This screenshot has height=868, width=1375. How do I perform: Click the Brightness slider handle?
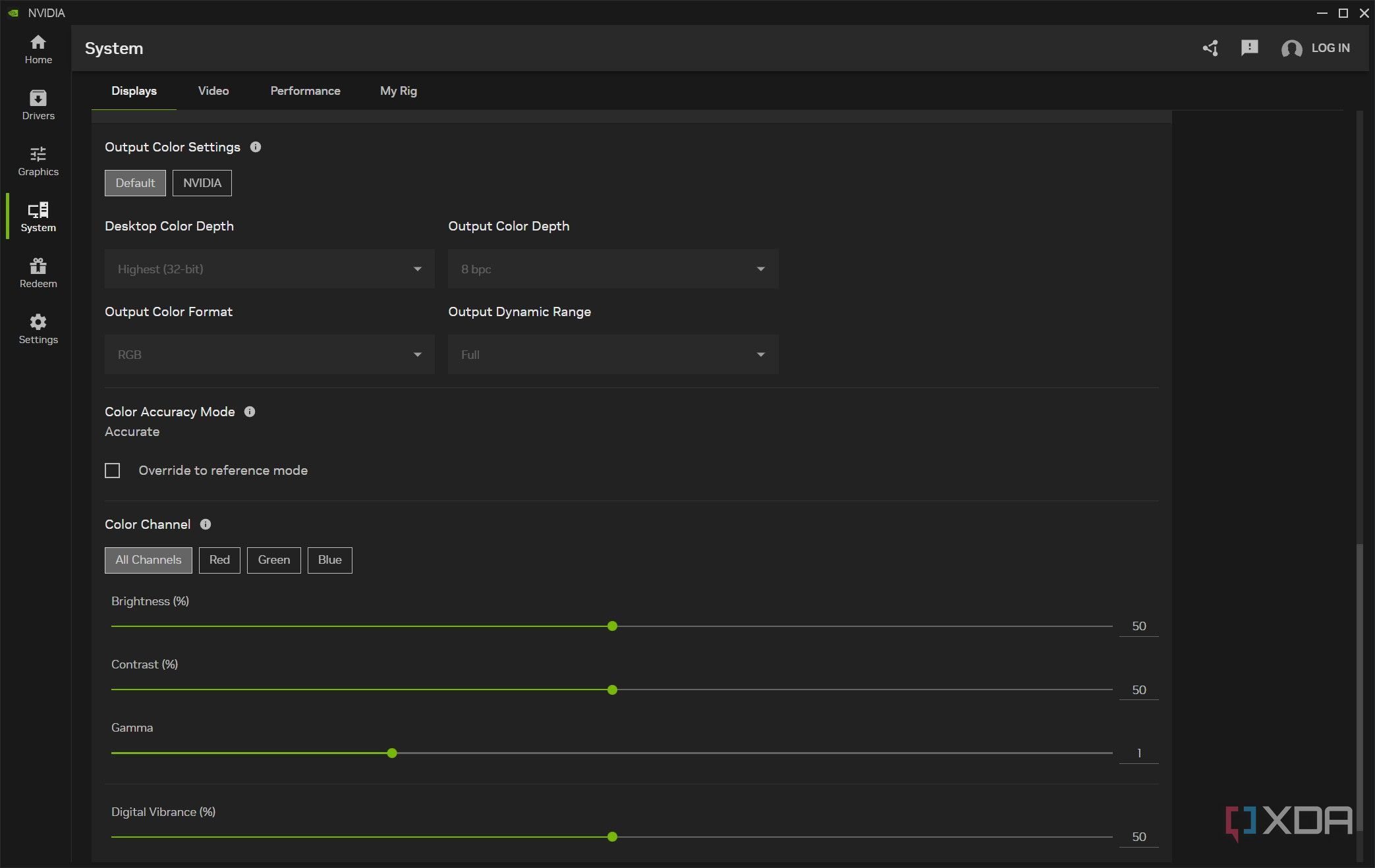pyautogui.click(x=613, y=626)
